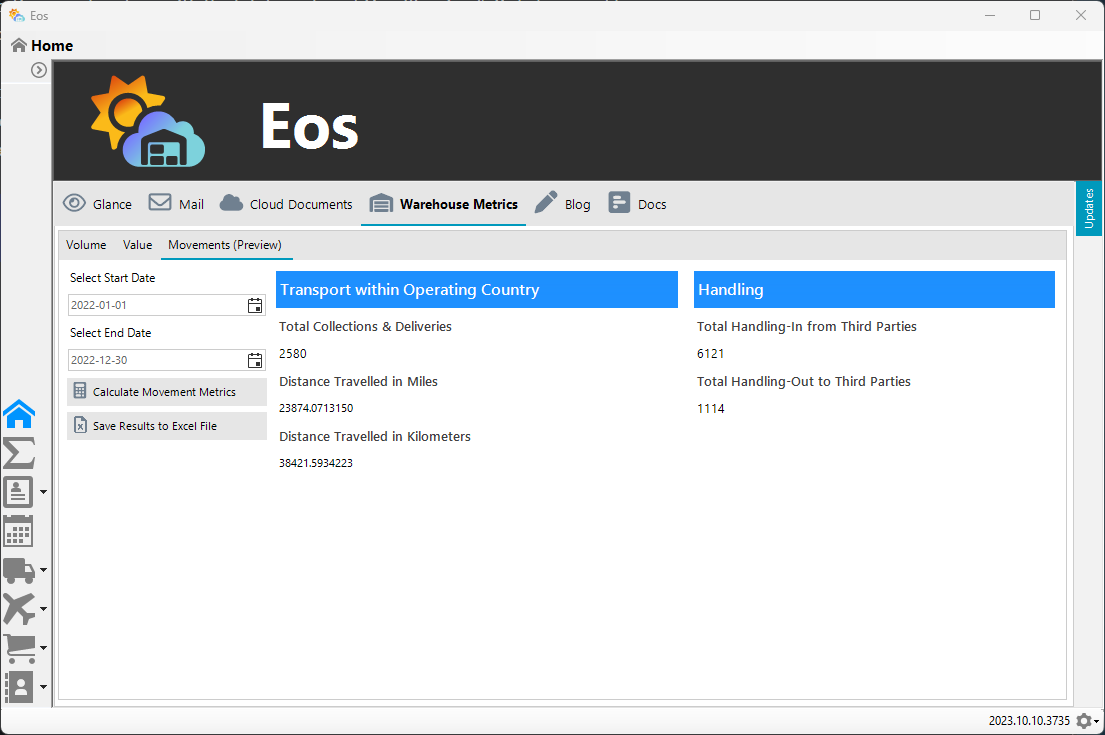Open settings gear dropdown in status bar

(1088, 721)
